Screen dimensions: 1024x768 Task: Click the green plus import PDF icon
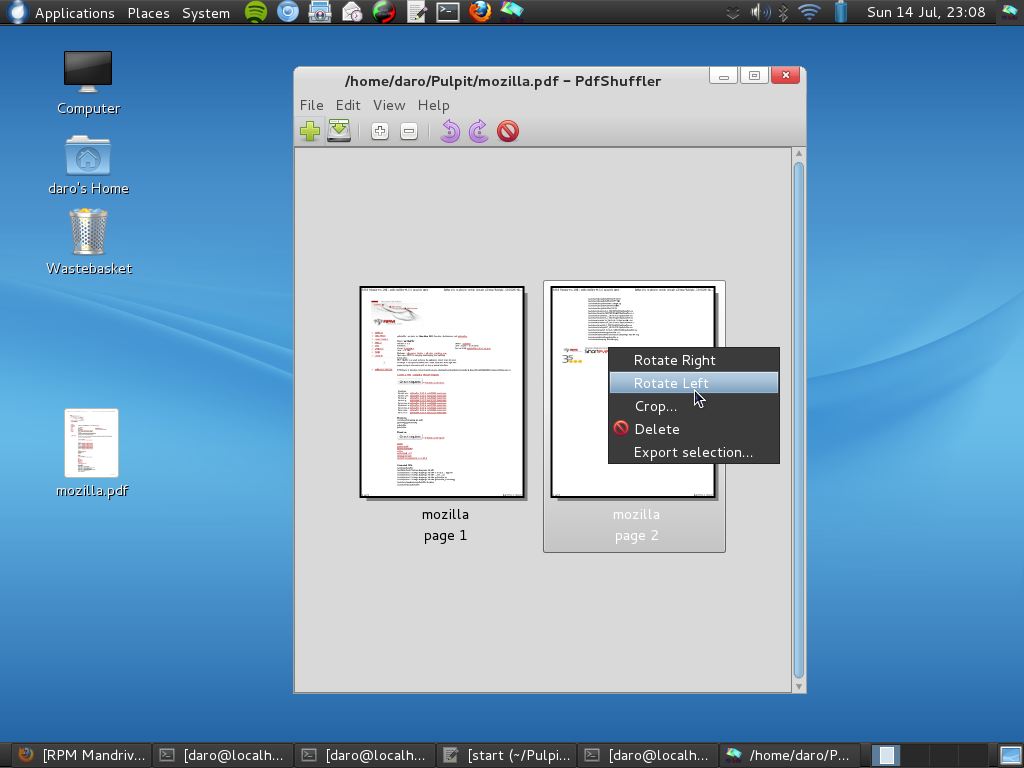(310, 131)
